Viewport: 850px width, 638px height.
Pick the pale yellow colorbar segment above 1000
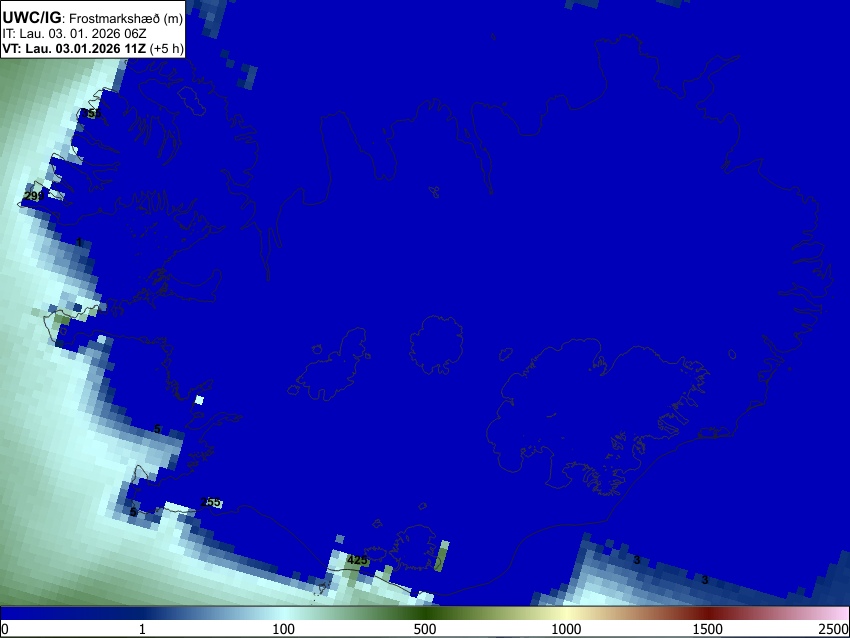point(566,614)
